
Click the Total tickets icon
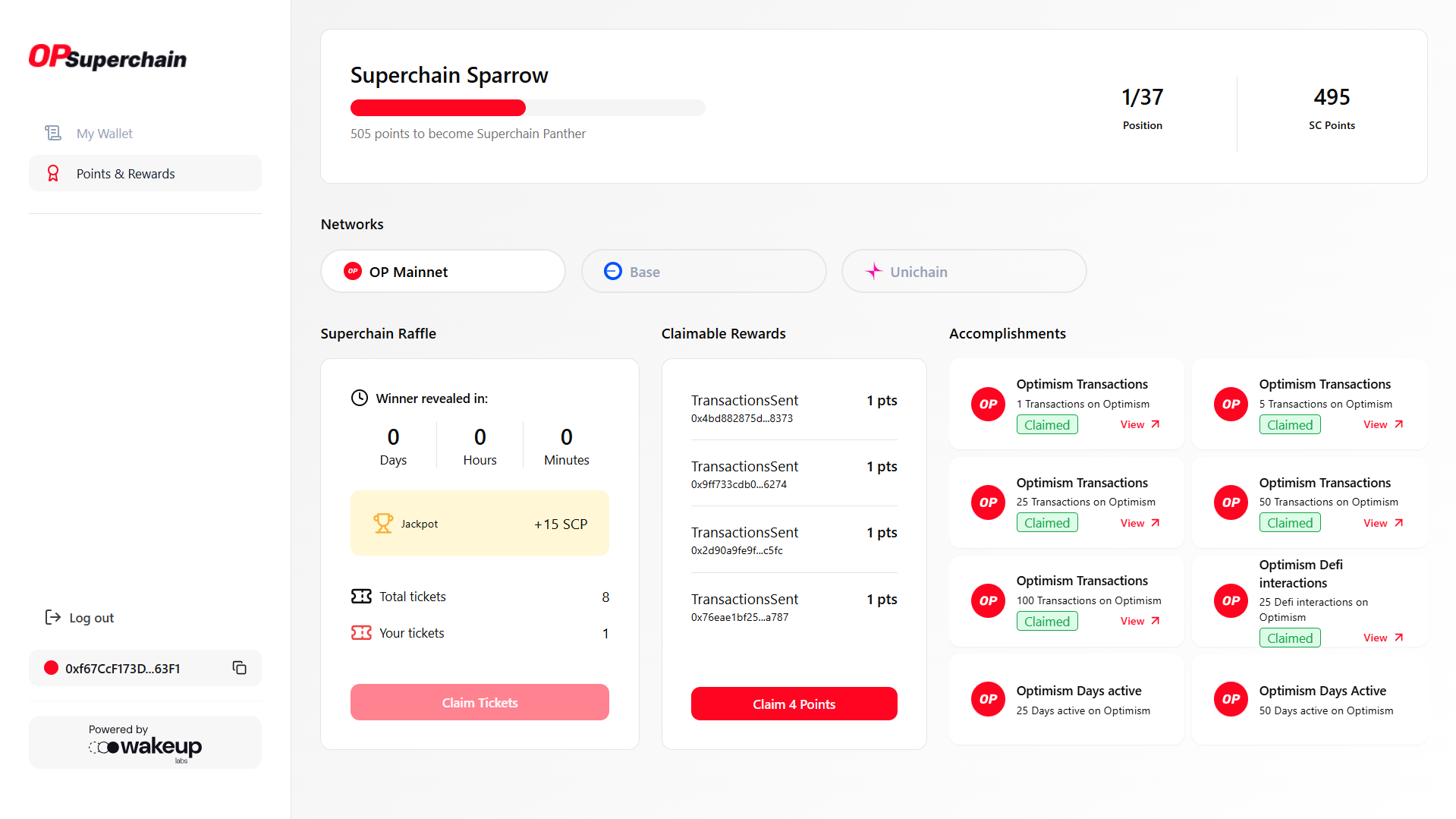pos(361,596)
